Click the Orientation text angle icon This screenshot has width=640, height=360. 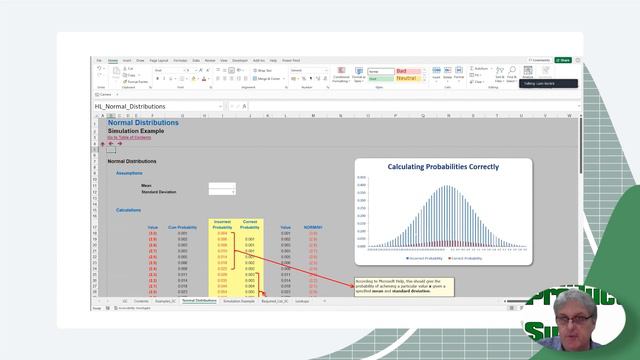240,70
